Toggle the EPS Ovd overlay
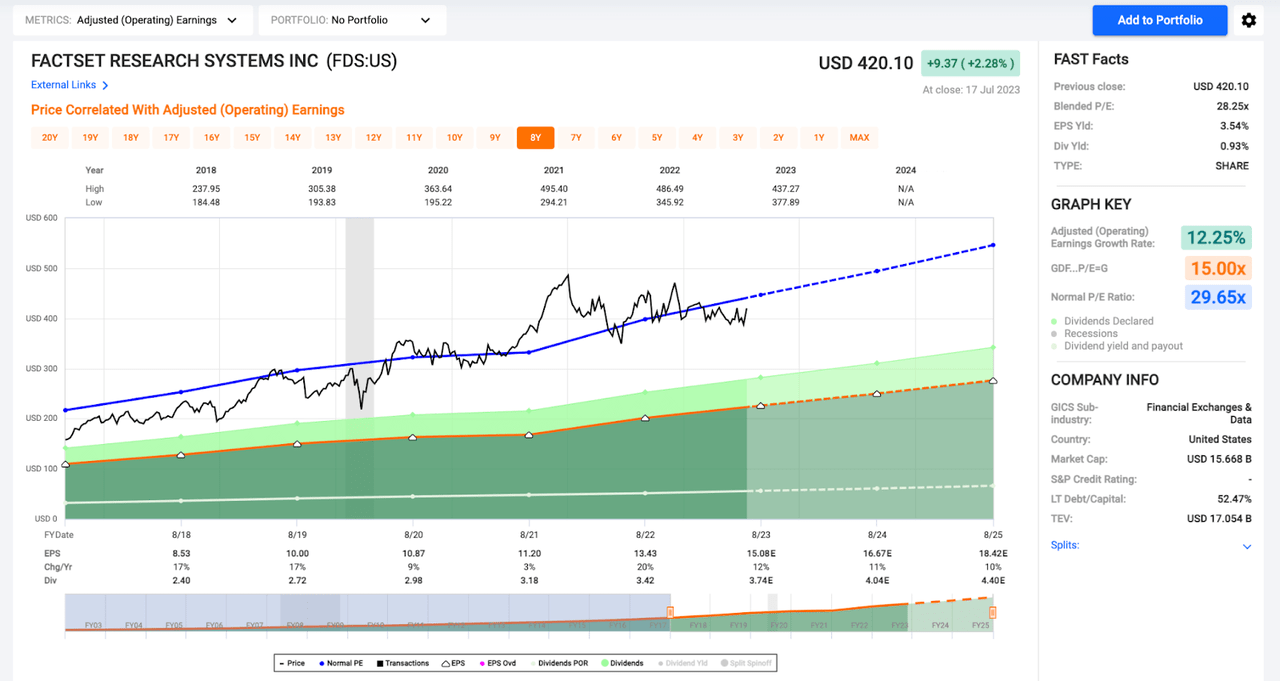This screenshot has width=1280, height=681. [481, 662]
